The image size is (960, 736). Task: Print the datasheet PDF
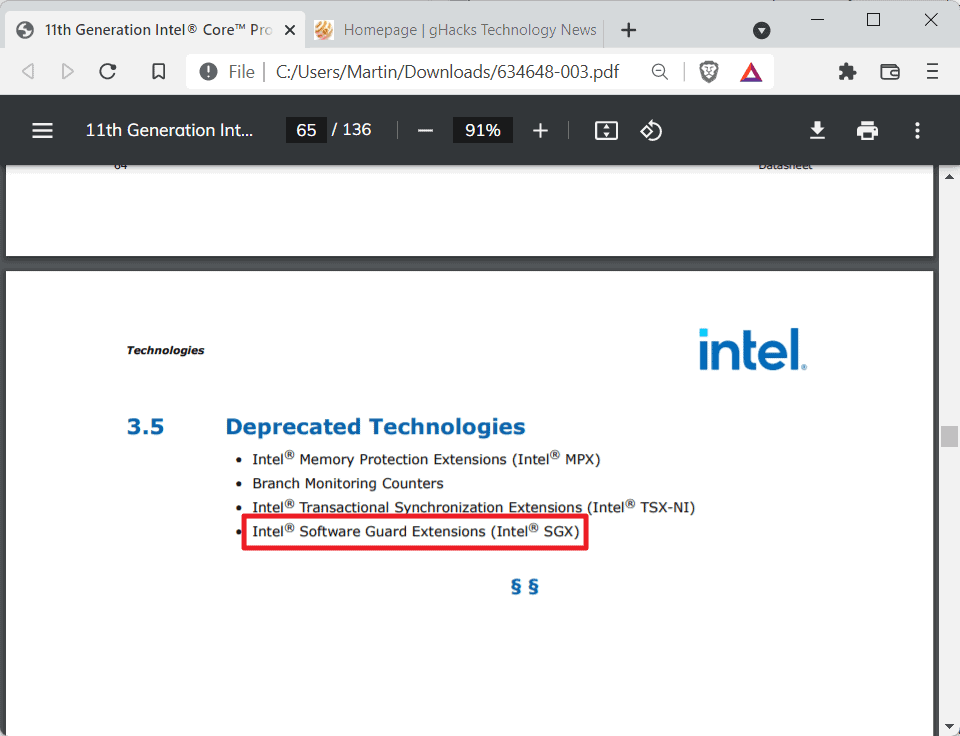click(x=866, y=130)
